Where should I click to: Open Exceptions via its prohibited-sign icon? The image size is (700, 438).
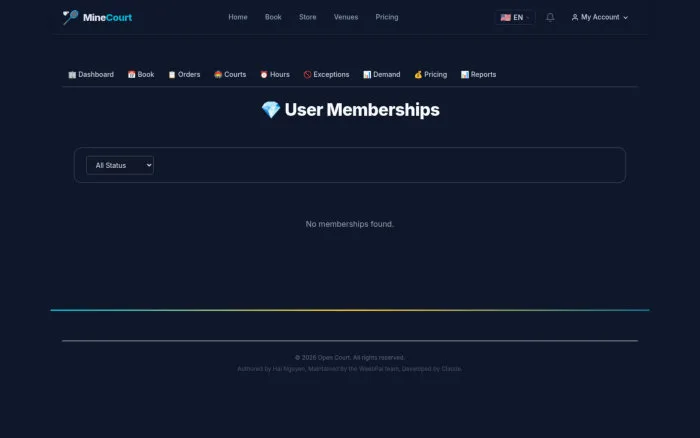coord(307,75)
